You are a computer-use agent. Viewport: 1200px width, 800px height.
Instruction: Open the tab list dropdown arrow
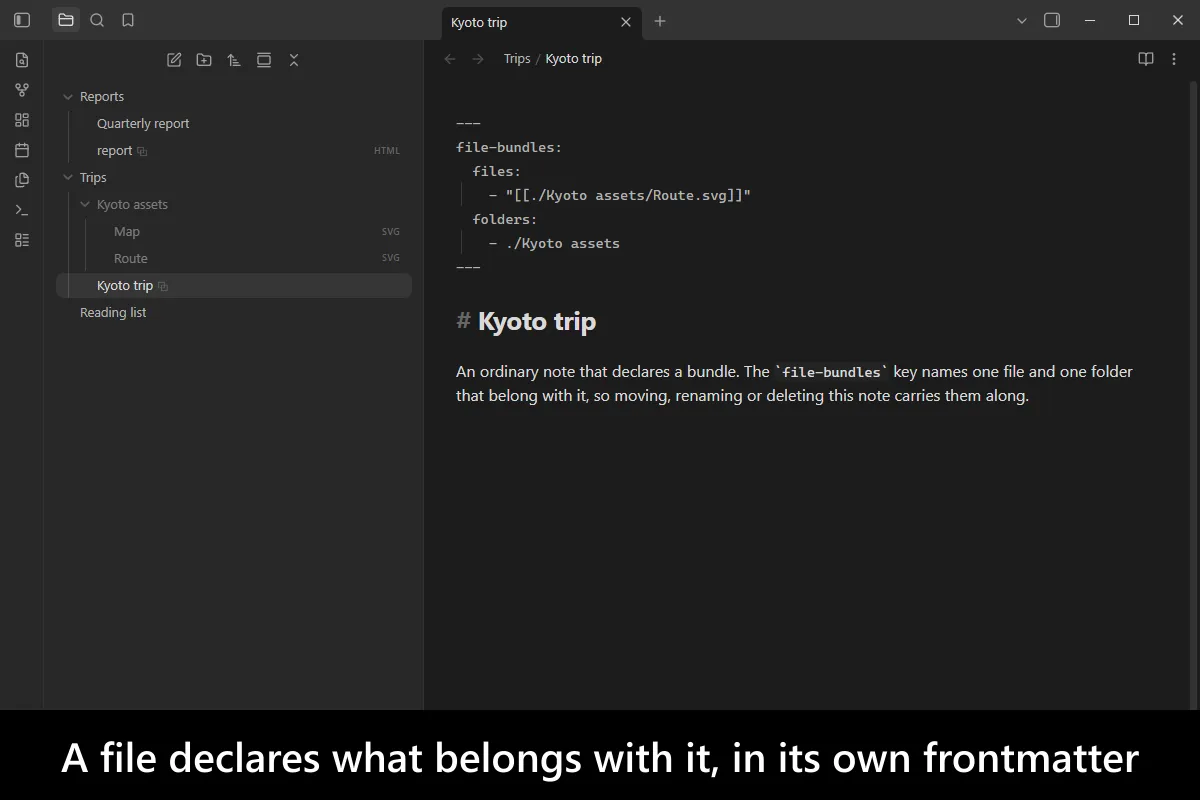pyautogui.click(x=1022, y=20)
